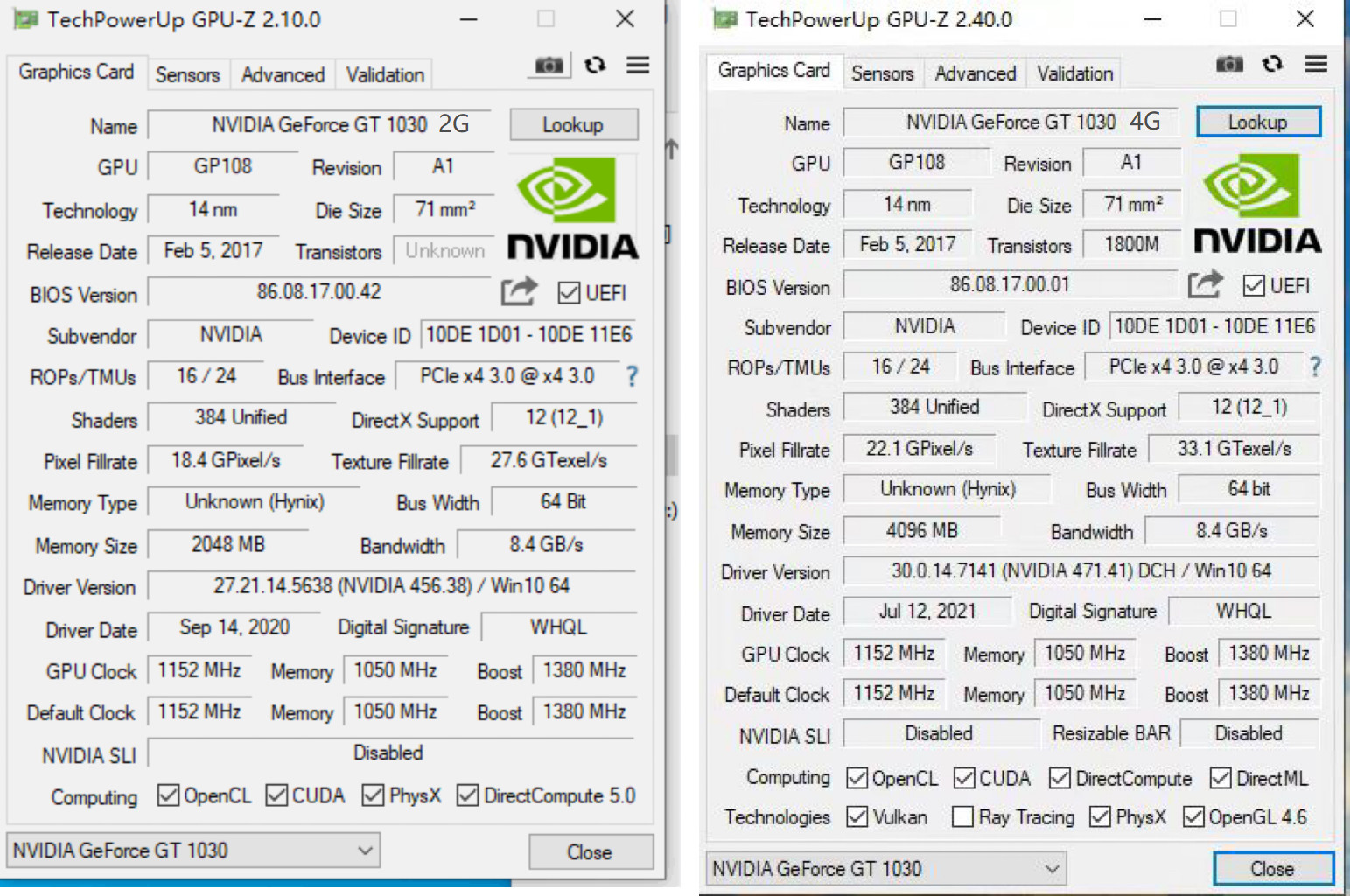The image size is (1350, 896).
Task: Toggle OpenCL checkbox in GPU-Z 2.10.0
Action: point(168,795)
